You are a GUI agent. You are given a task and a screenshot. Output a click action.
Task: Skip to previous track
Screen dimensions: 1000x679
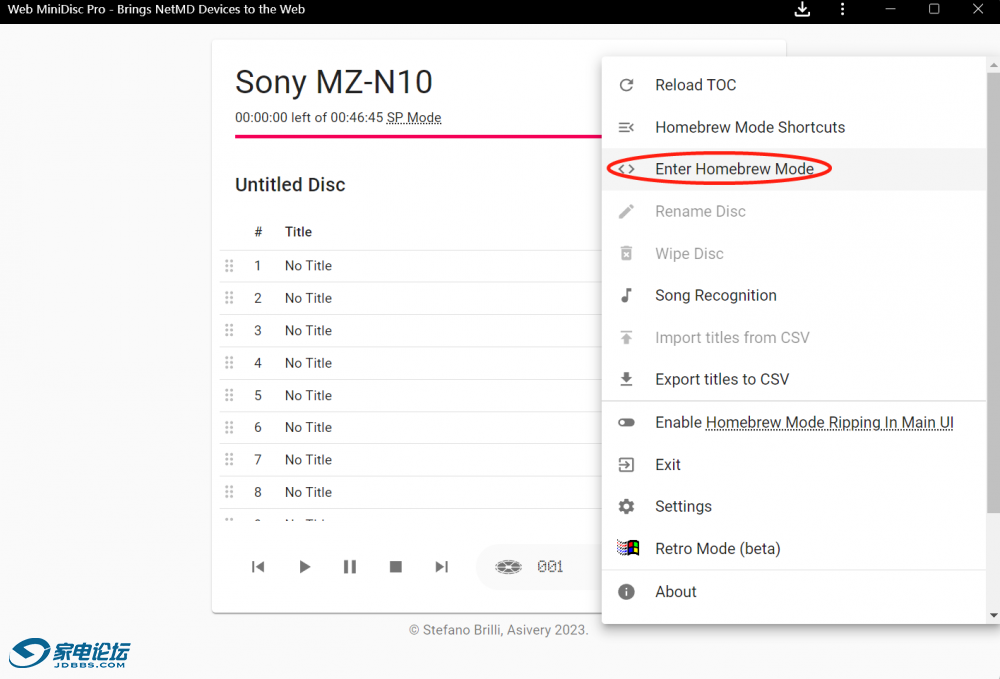click(x=258, y=567)
